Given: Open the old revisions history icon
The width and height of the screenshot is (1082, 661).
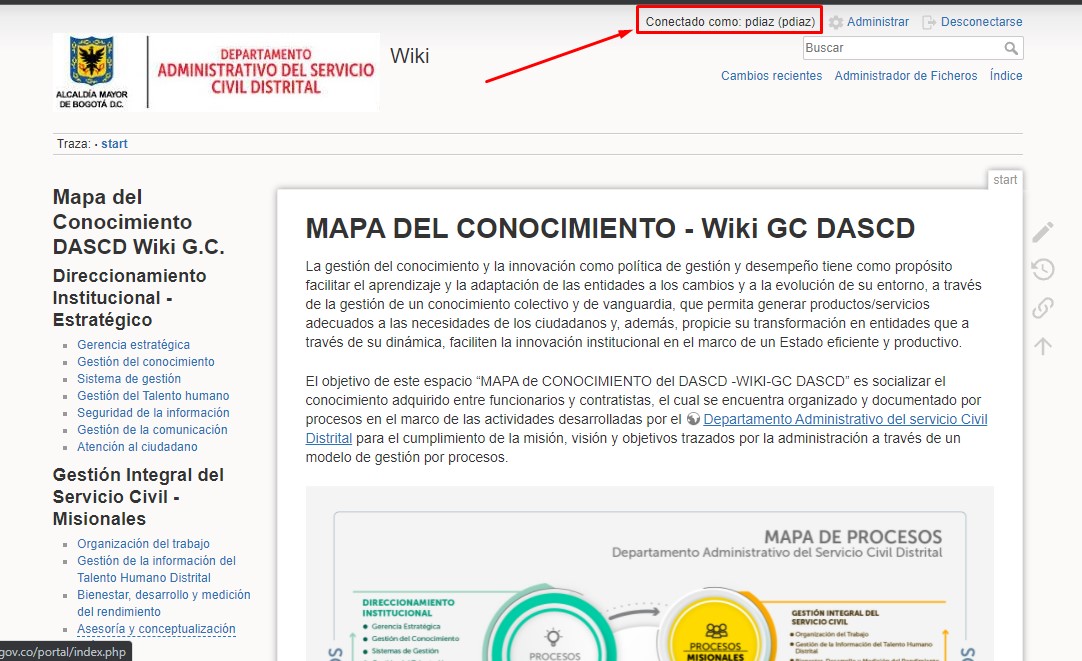Looking at the screenshot, I should [x=1043, y=269].
